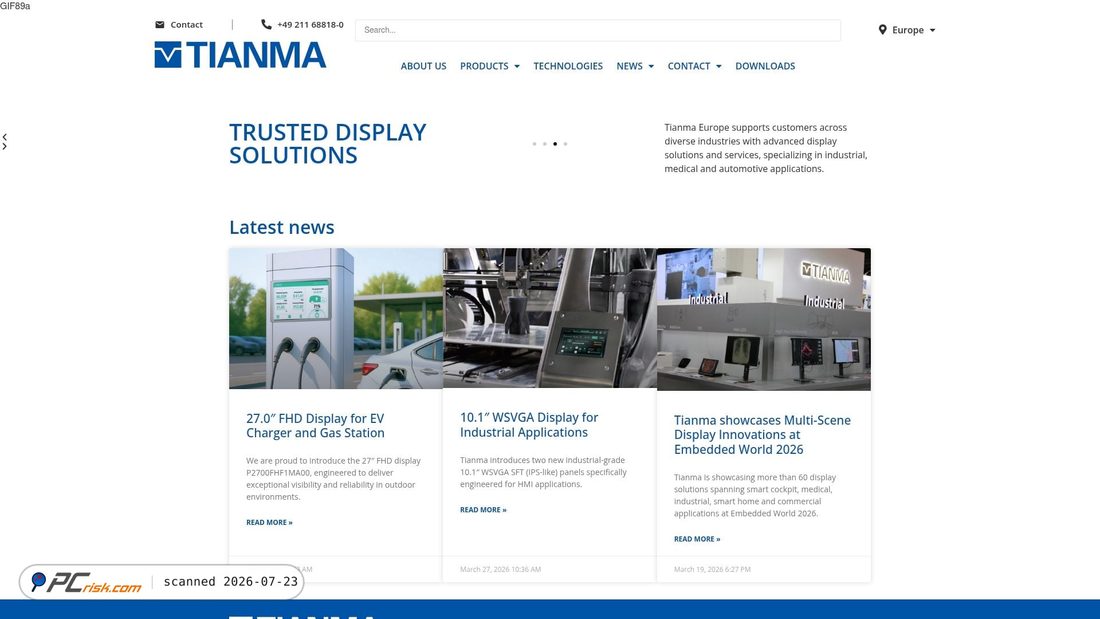Open the Tianma exhibition booth thumbnail
The height and width of the screenshot is (619, 1100).
pyautogui.click(x=763, y=319)
